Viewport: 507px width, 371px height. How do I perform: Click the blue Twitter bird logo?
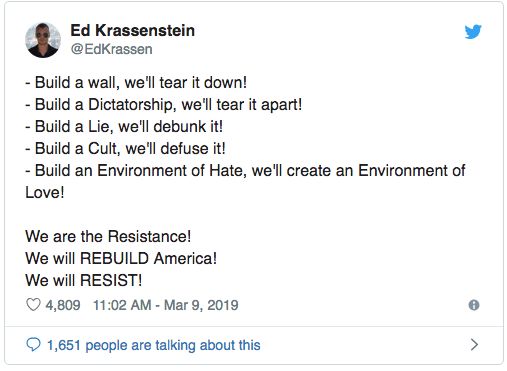pyautogui.click(x=473, y=32)
